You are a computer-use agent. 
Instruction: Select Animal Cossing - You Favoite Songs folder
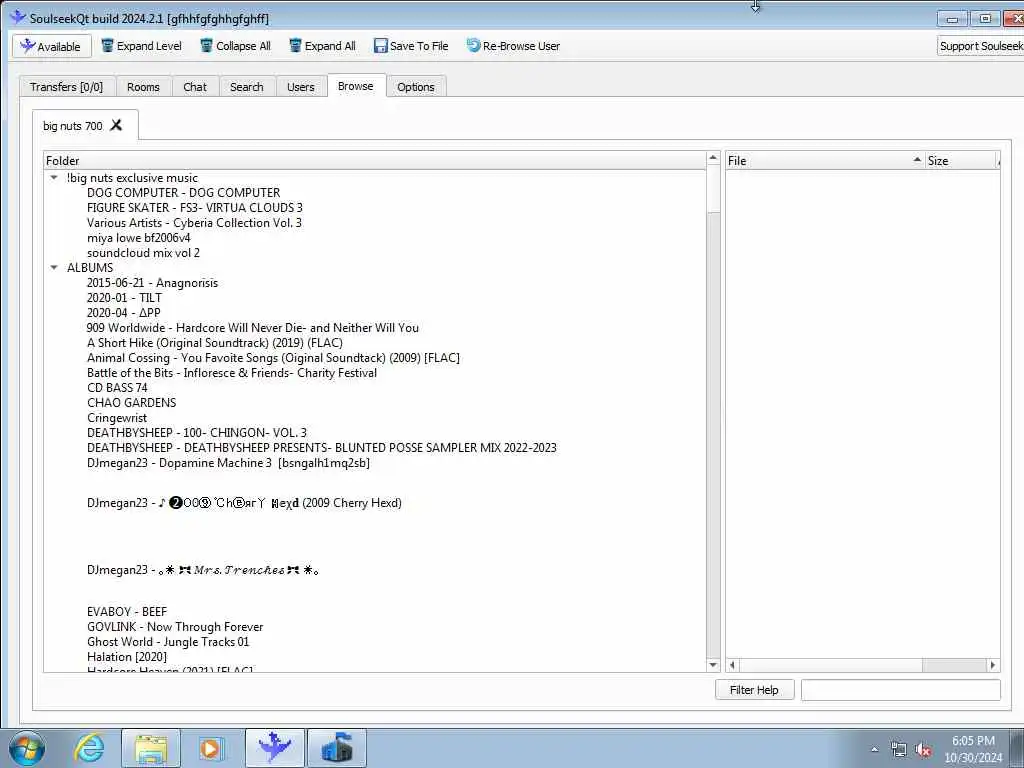273,358
